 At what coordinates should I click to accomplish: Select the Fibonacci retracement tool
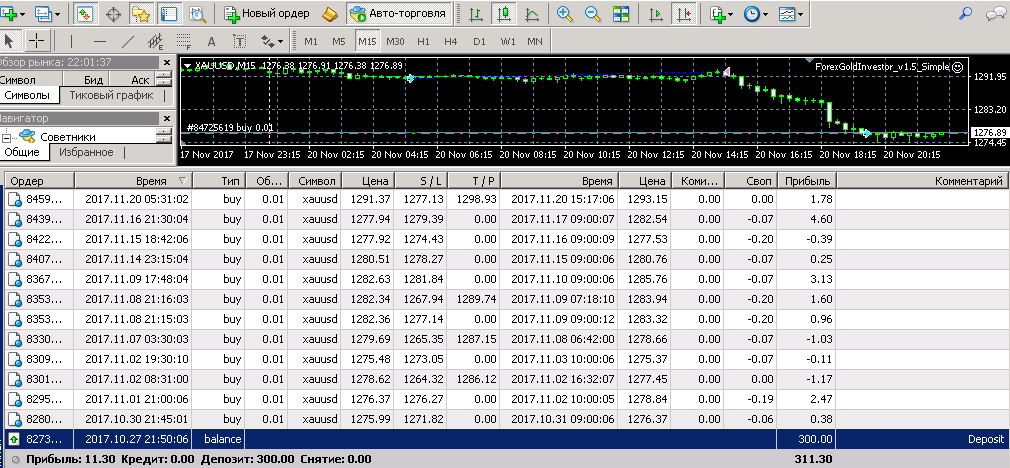pos(184,42)
